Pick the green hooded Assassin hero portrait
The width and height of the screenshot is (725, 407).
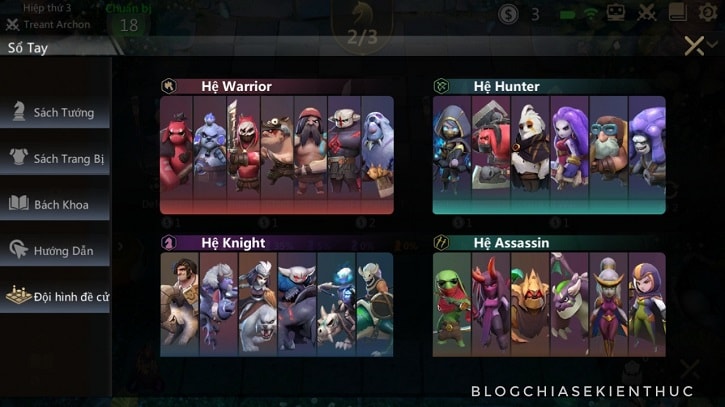452,304
